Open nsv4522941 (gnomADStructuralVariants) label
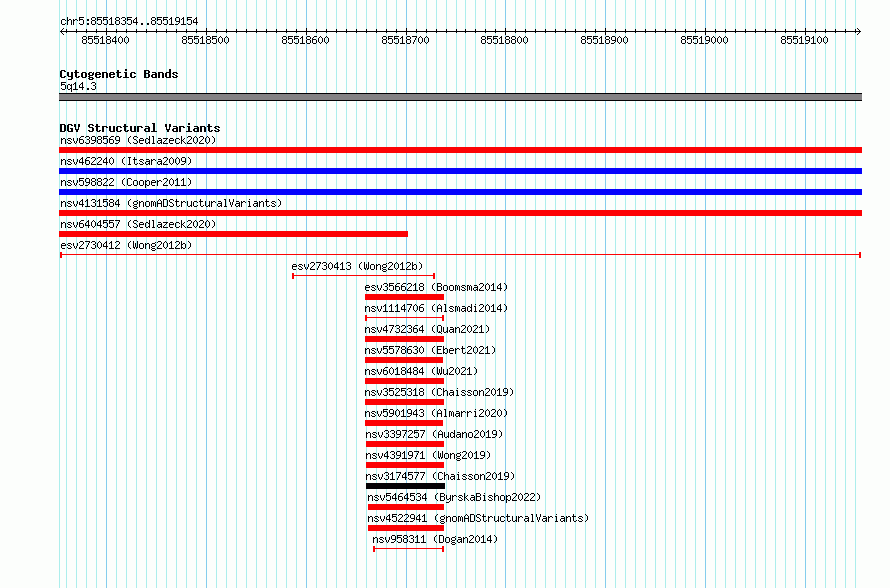890x588 pixels. point(478,518)
